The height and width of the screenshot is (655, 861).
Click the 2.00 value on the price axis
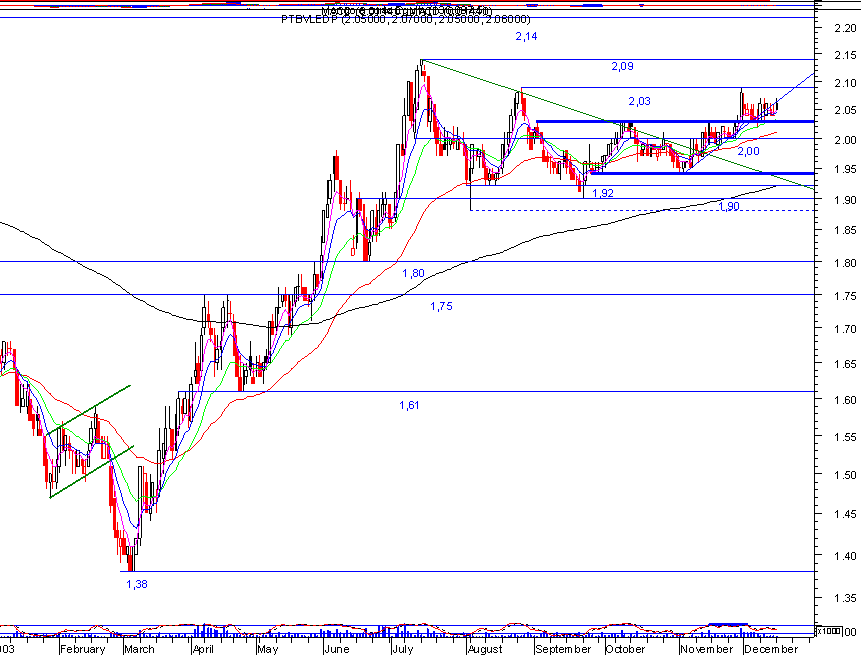(x=845, y=140)
